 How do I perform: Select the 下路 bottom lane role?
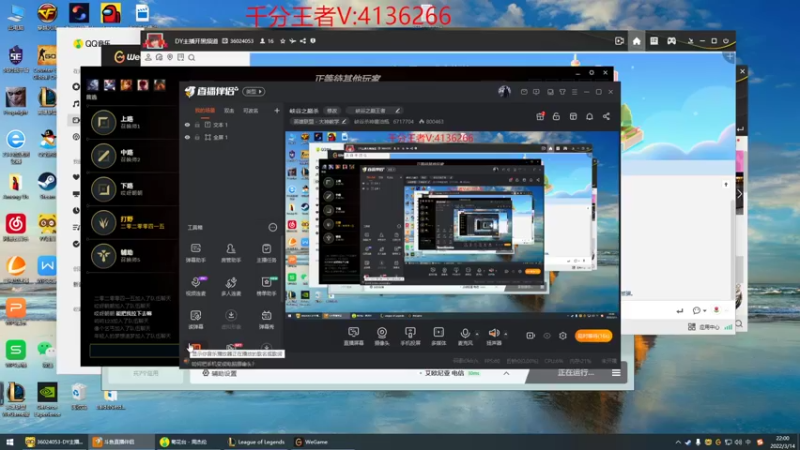[132, 189]
